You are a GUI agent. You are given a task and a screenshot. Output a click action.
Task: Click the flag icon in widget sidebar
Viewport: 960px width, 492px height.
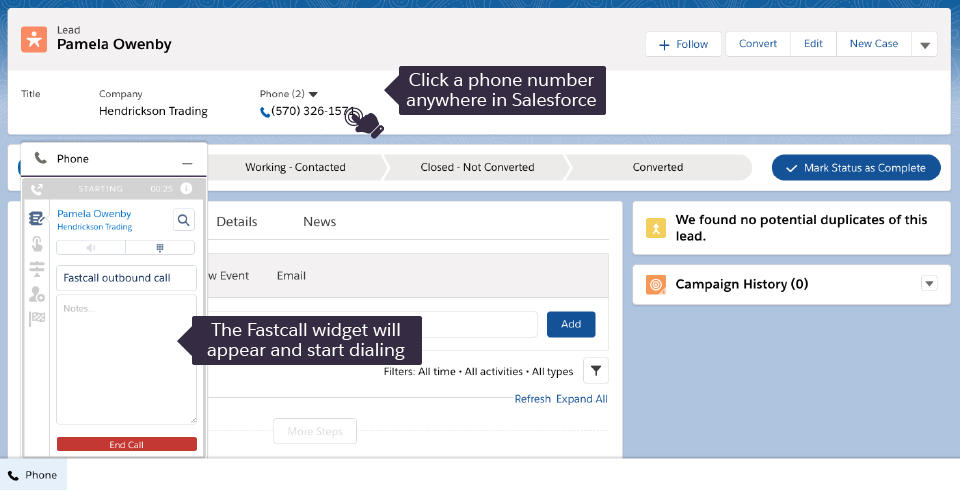click(37, 319)
